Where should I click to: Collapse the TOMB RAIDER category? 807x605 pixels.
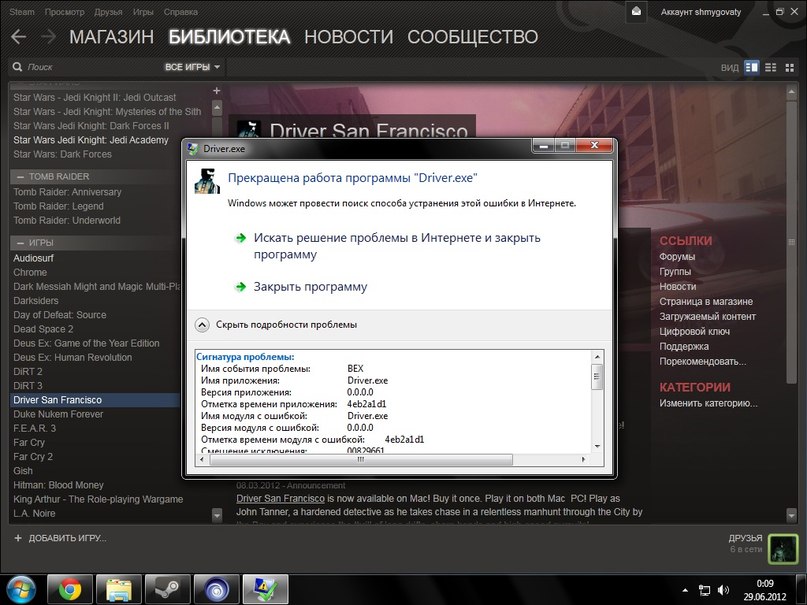point(20,177)
